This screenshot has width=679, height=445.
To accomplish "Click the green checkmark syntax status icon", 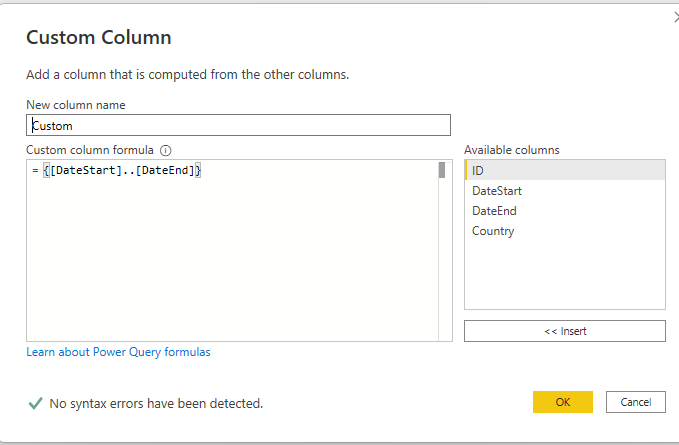I will pos(36,403).
